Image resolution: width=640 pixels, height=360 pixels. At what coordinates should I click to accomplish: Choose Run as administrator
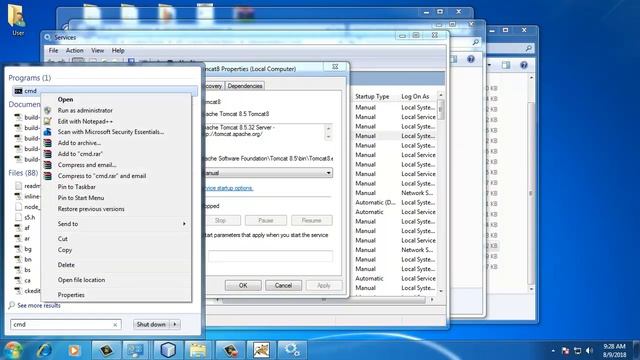pos(85,110)
